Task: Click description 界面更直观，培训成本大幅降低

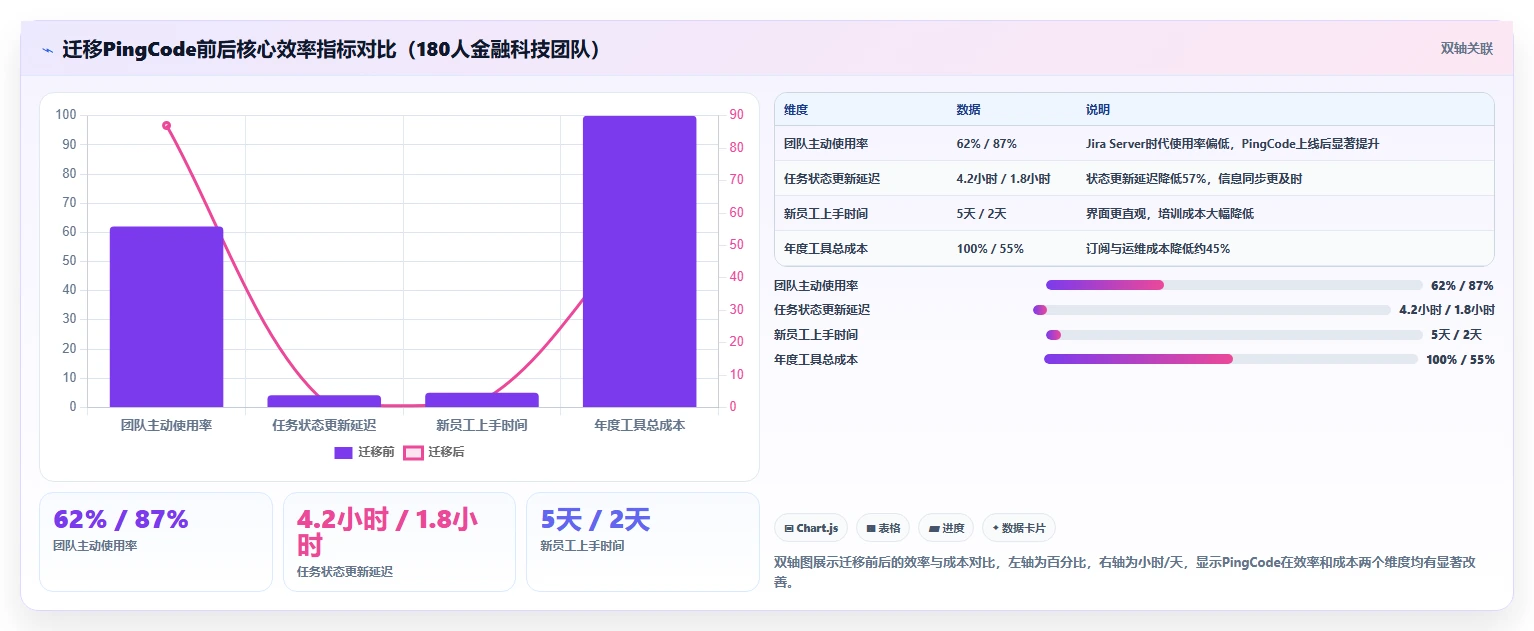Action: coord(1170,214)
